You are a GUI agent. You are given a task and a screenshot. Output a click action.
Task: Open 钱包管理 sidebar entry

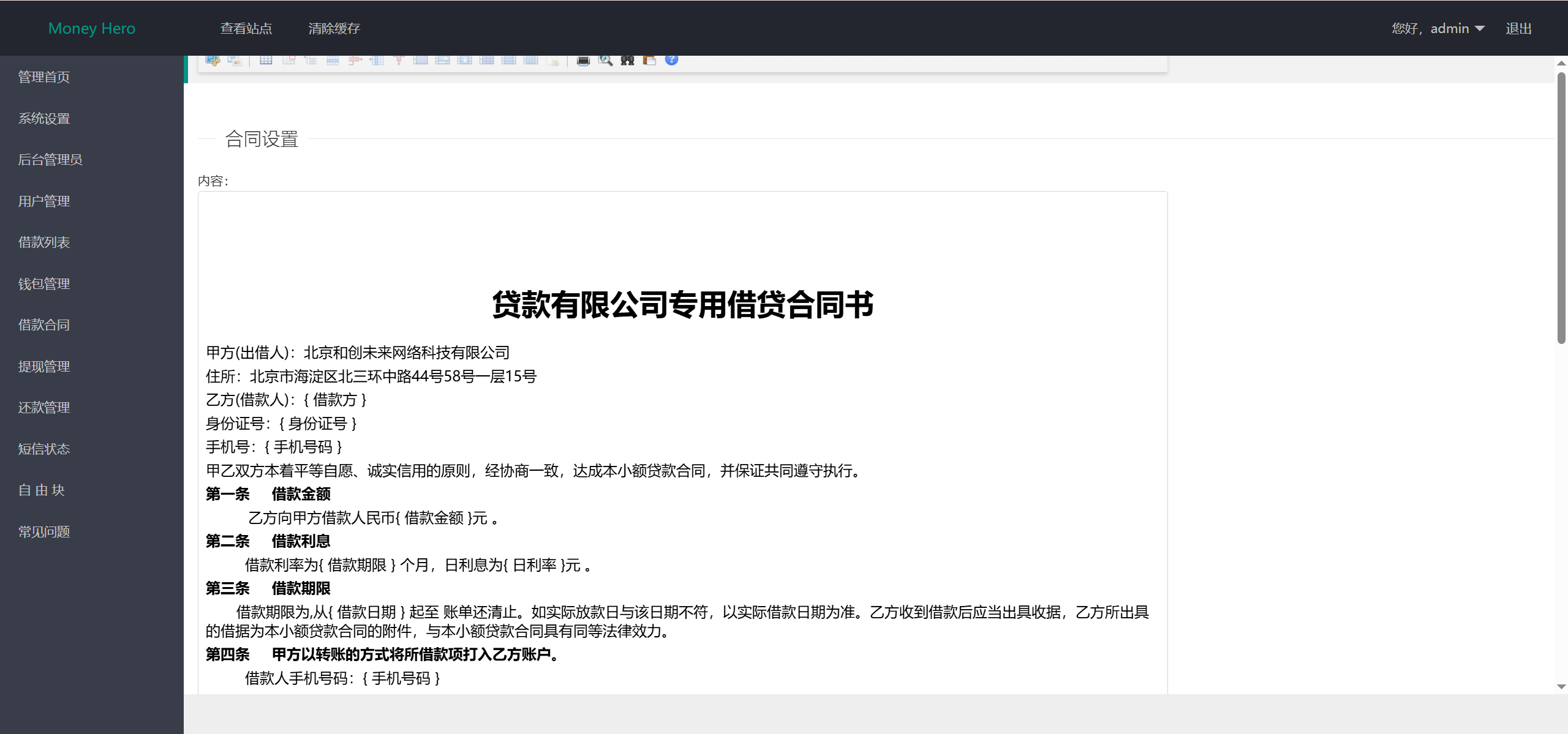click(x=44, y=284)
